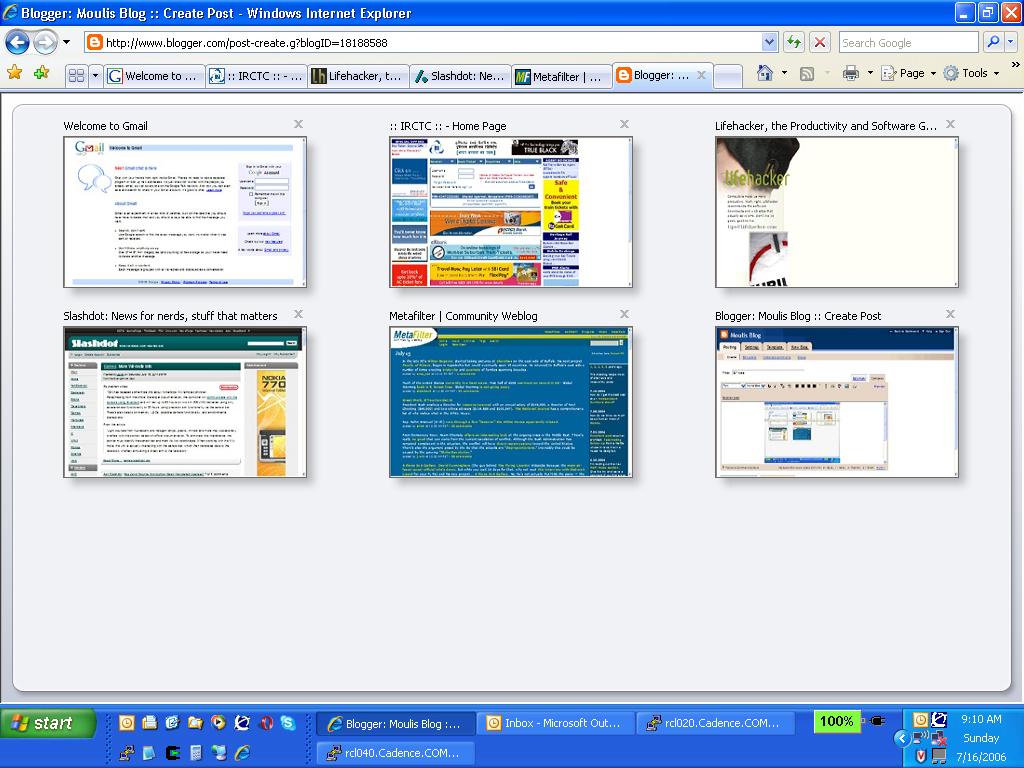
Task: Open the tab list dropdown arrow
Action: (95, 76)
